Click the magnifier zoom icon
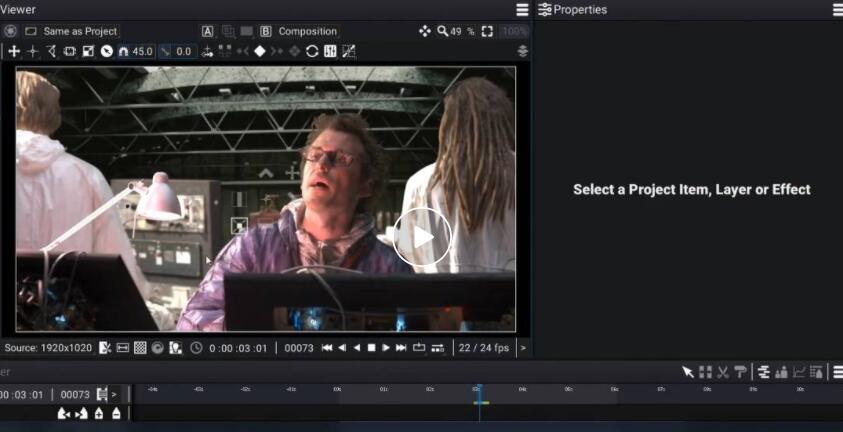This screenshot has height=432, width=843. tap(442, 31)
